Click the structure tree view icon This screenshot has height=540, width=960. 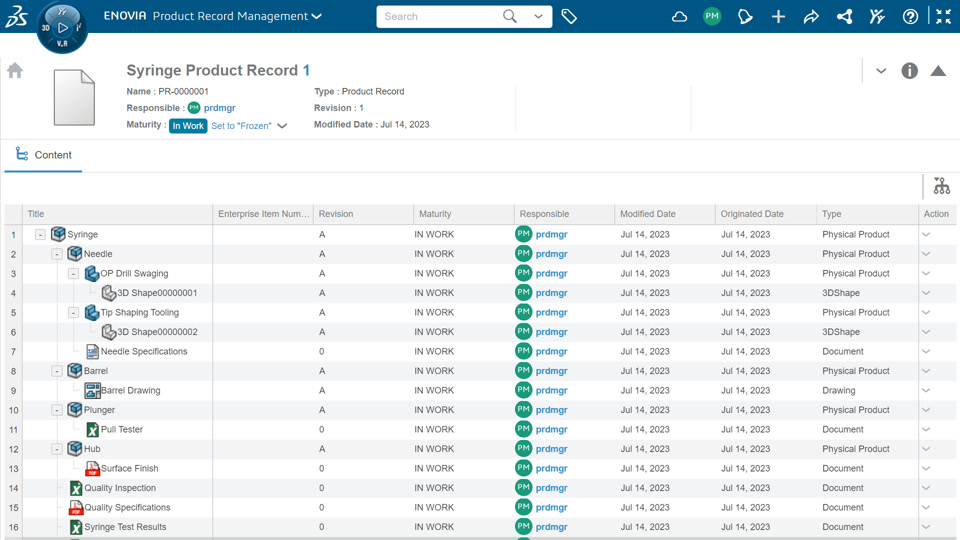(941, 186)
